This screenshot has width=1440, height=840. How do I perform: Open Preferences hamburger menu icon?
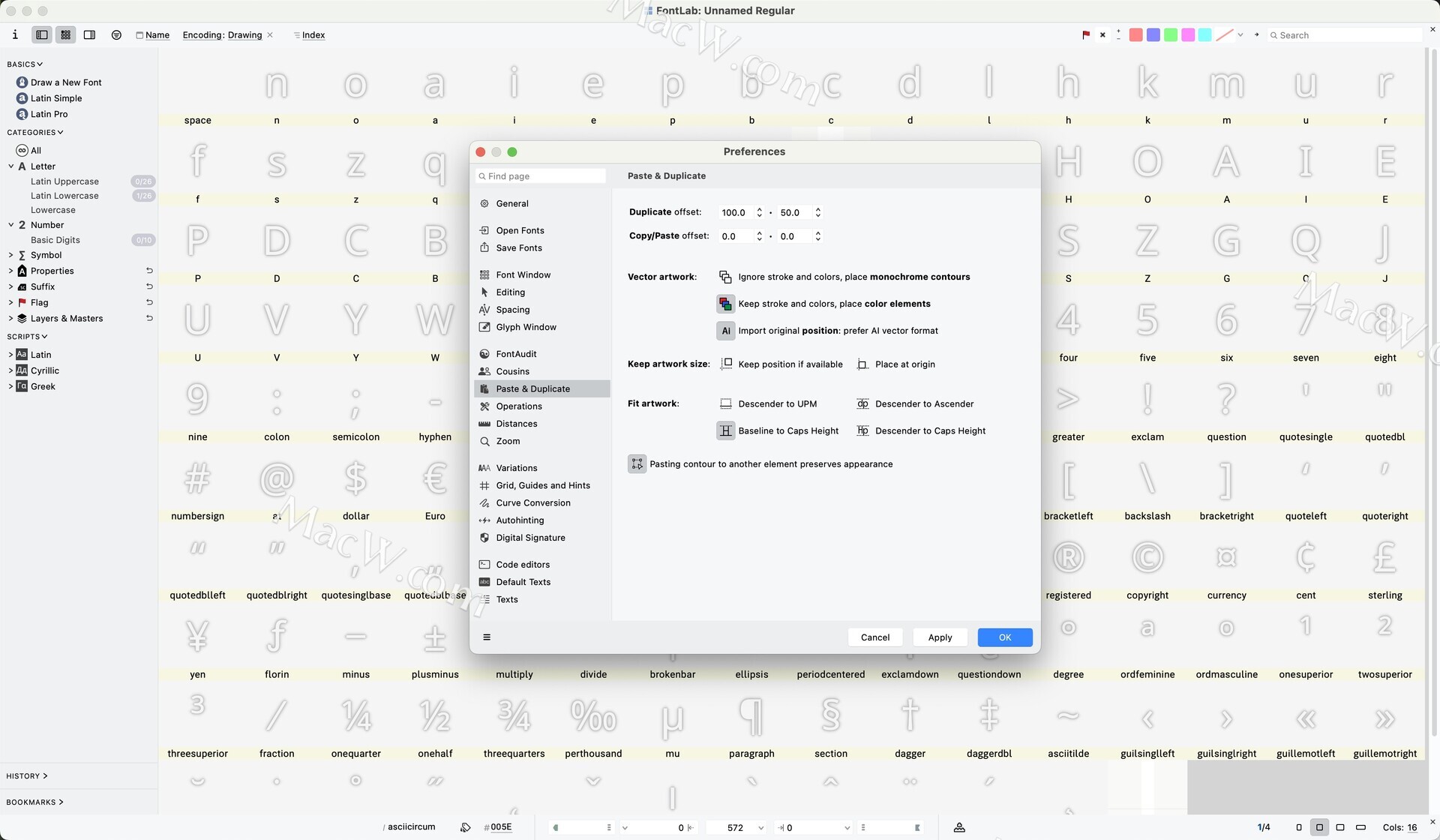(x=487, y=637)
